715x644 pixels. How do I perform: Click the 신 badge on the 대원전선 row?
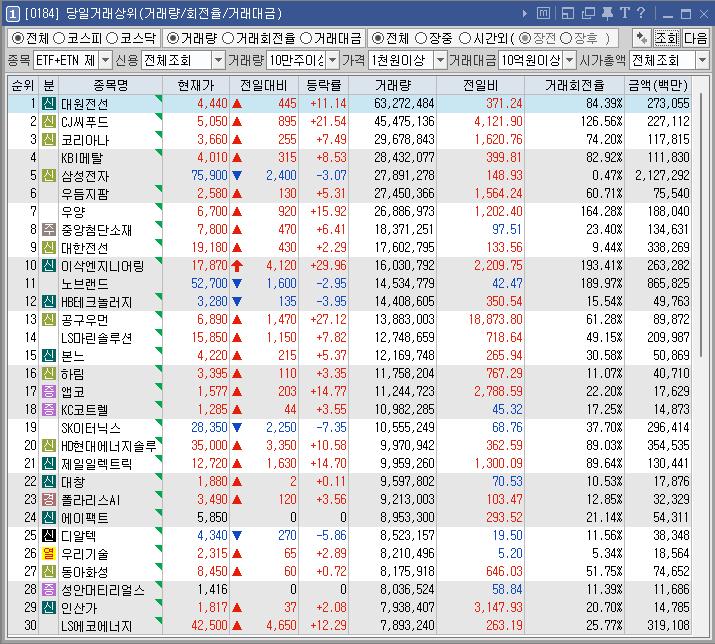coord(48,104)
